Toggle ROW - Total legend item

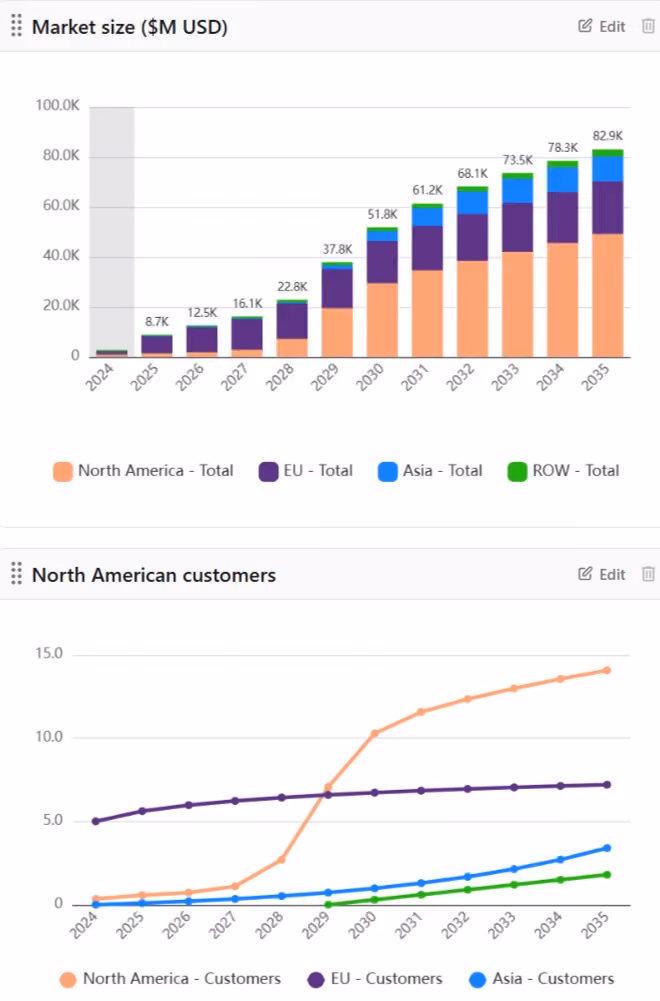coord(564,471)
